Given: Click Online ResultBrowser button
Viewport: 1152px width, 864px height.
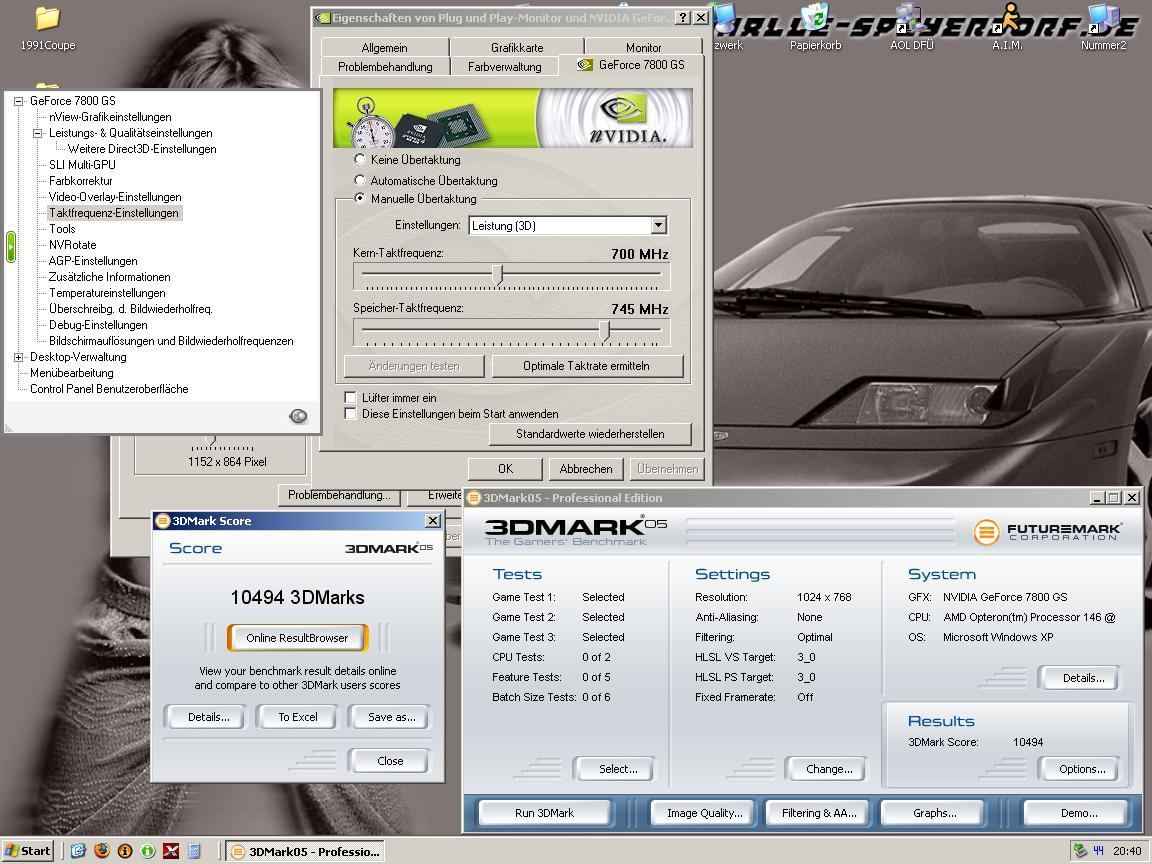Looking at the screenshot, I should click(x=297, y=638).
